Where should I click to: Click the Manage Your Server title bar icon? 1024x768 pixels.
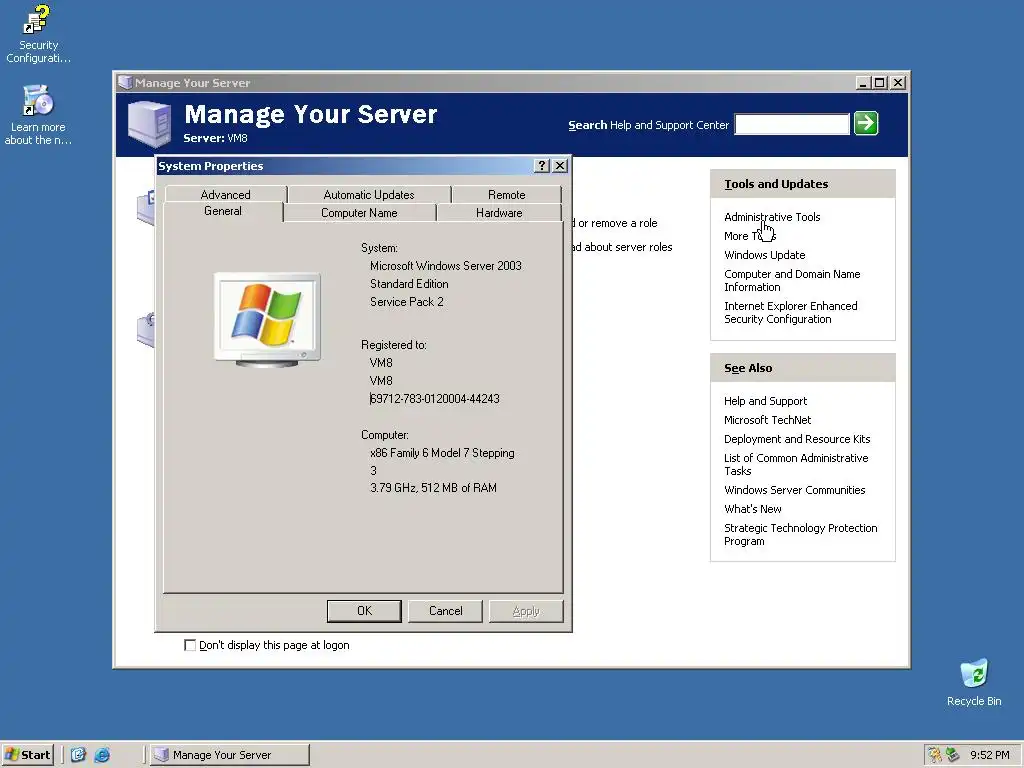[x=125, y=83]
